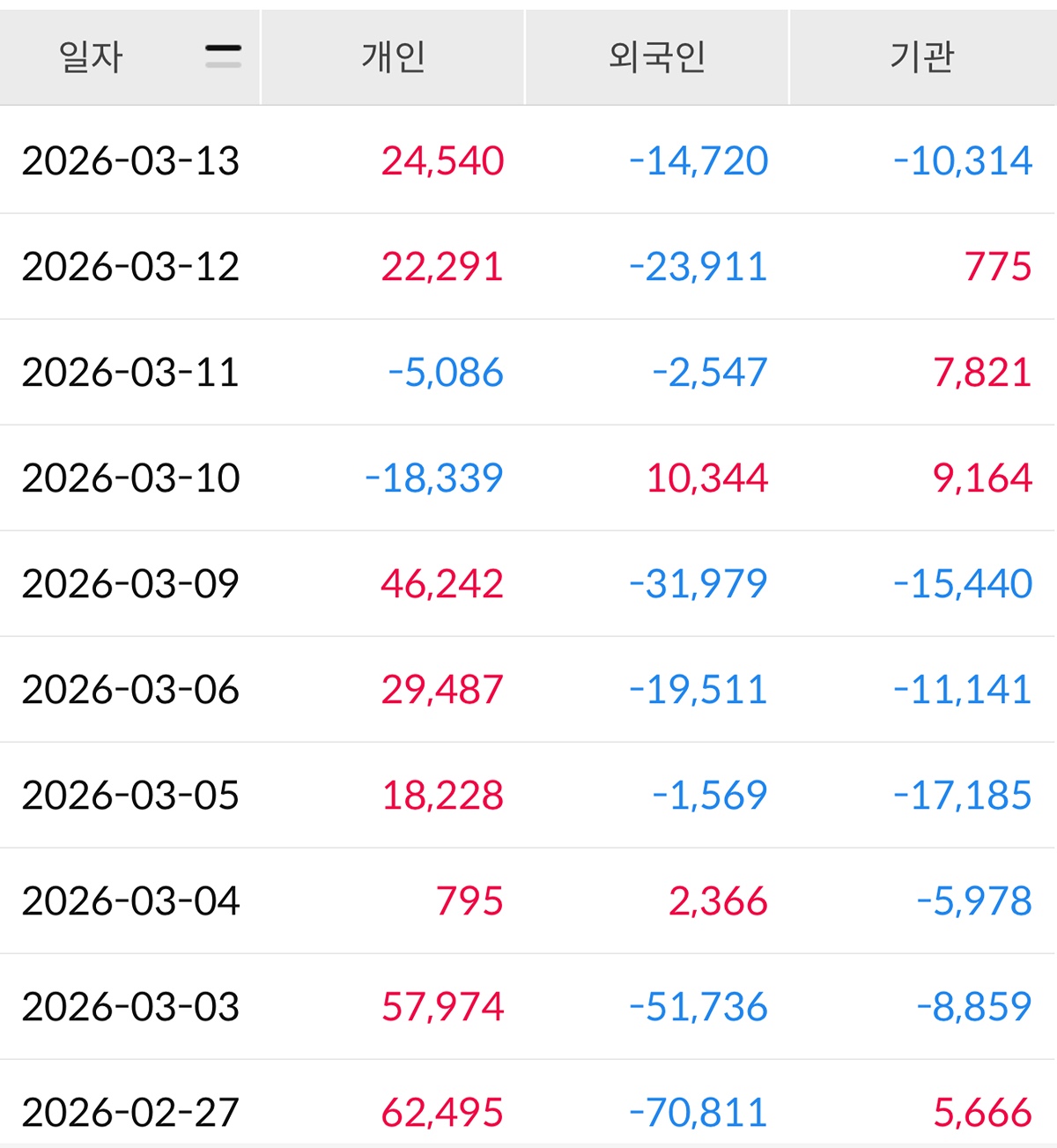Click the 2026-03-11 date cell
Screen dimensions: 1057x1148
point(130,373)
